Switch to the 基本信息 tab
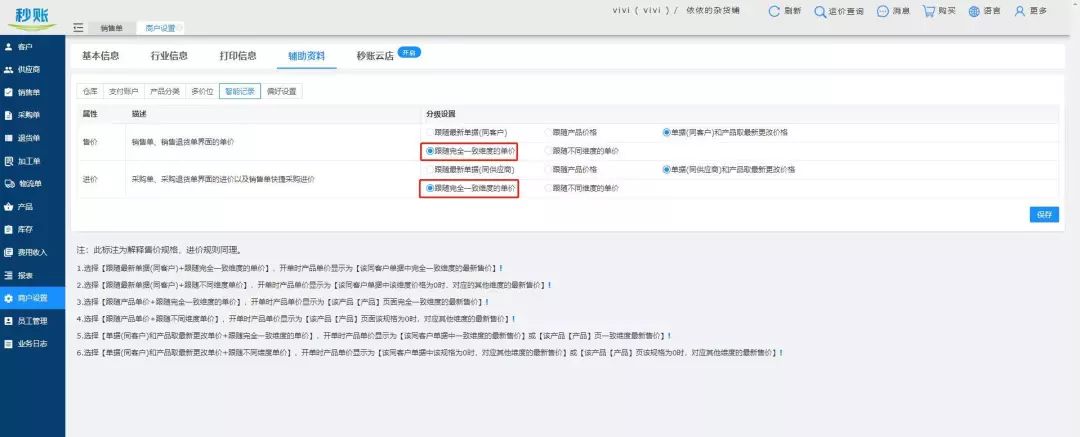Image resolution: width=1080 pixels, height=437 pixels. (101, 56)
